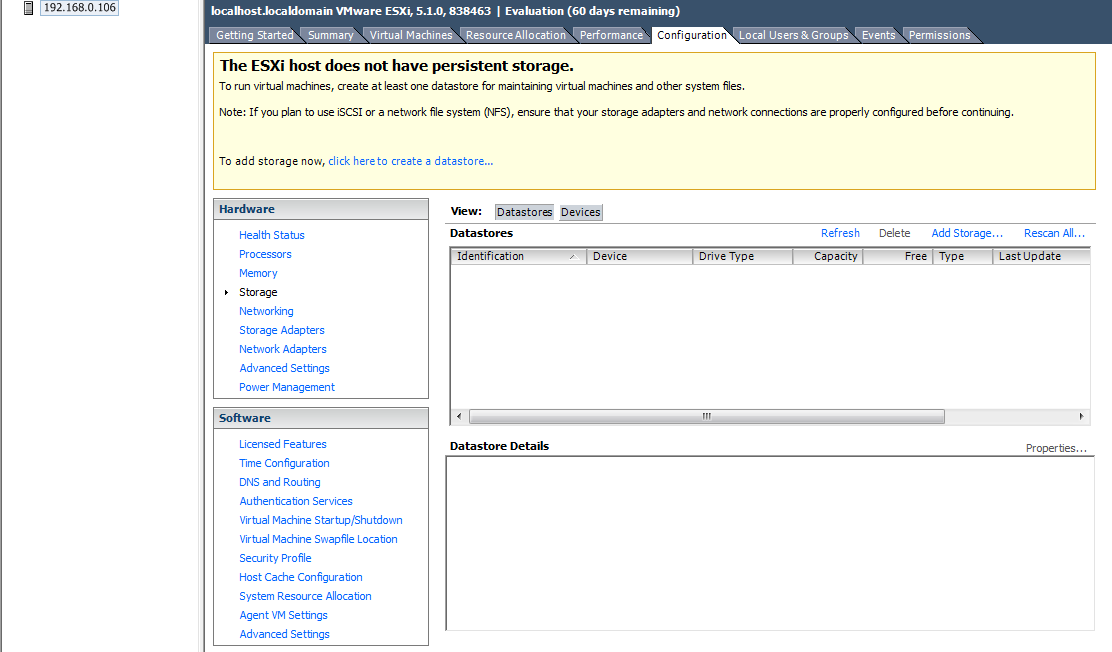Click the datastore list left scroll arrow
The height and width of the screenshot is (652, 1112).
pyautogui.click(x=459, y=416)
